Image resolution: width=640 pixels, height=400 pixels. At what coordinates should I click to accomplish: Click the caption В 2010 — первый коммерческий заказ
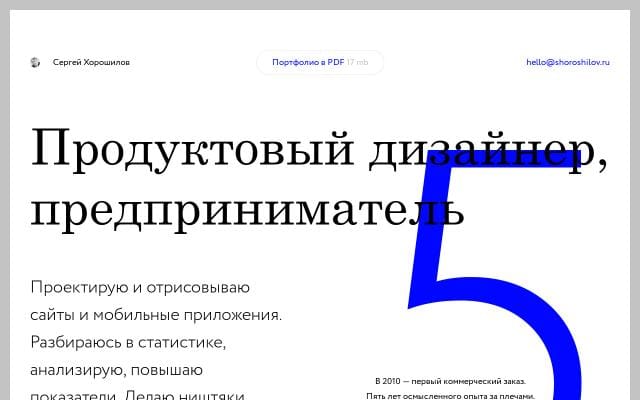(x=450, y=381)
